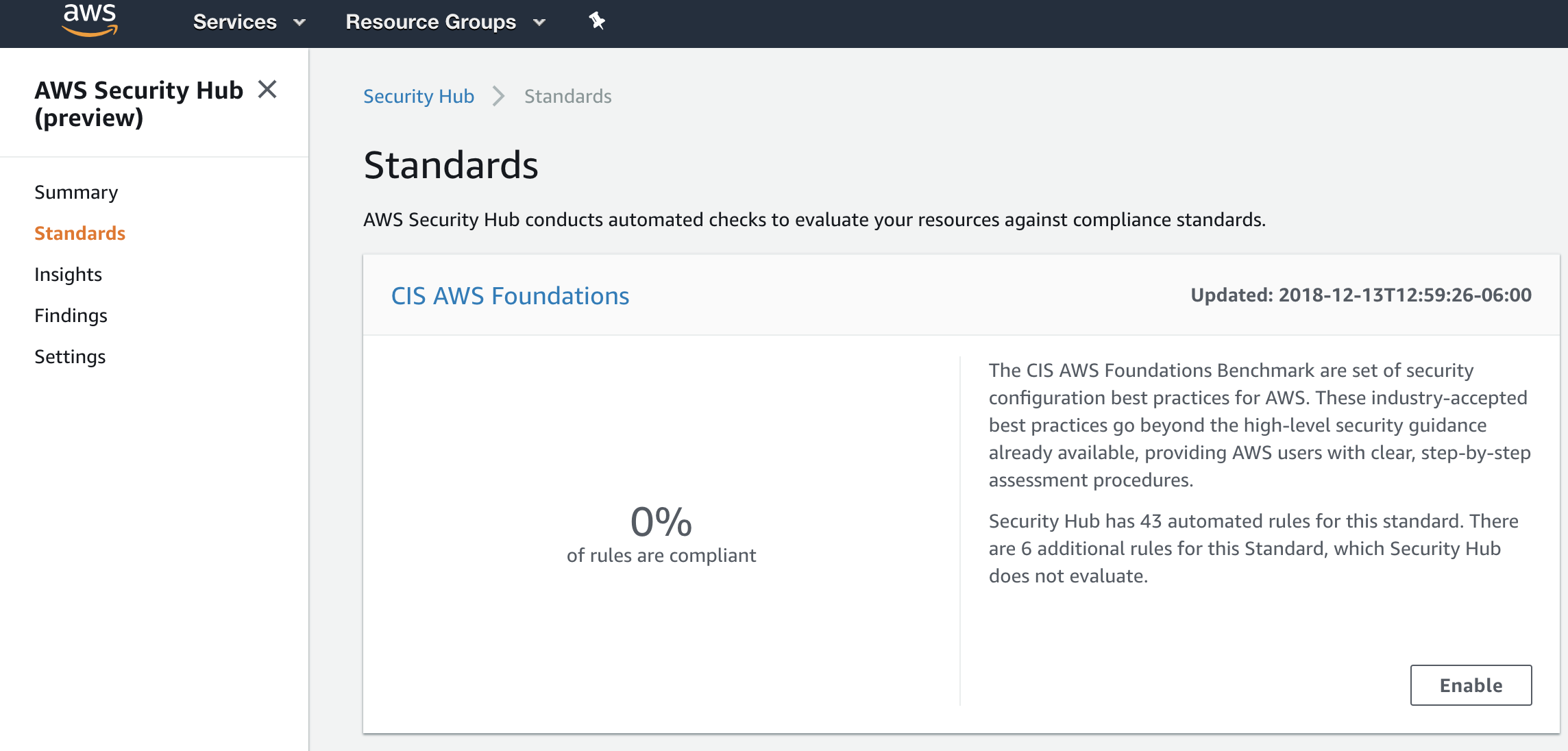The width and height of the screenshot is (1568, 751).
Task: Click Security Hub breadcrumb link
Action: pyautogui.click(x=418, y=96)
